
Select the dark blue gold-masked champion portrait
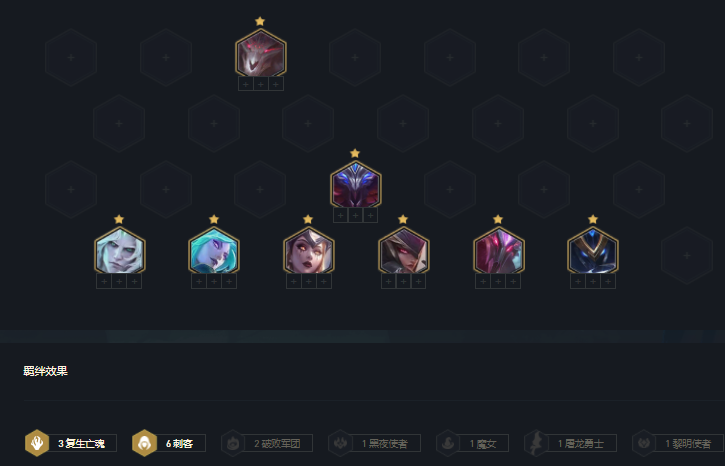point(593,250)
